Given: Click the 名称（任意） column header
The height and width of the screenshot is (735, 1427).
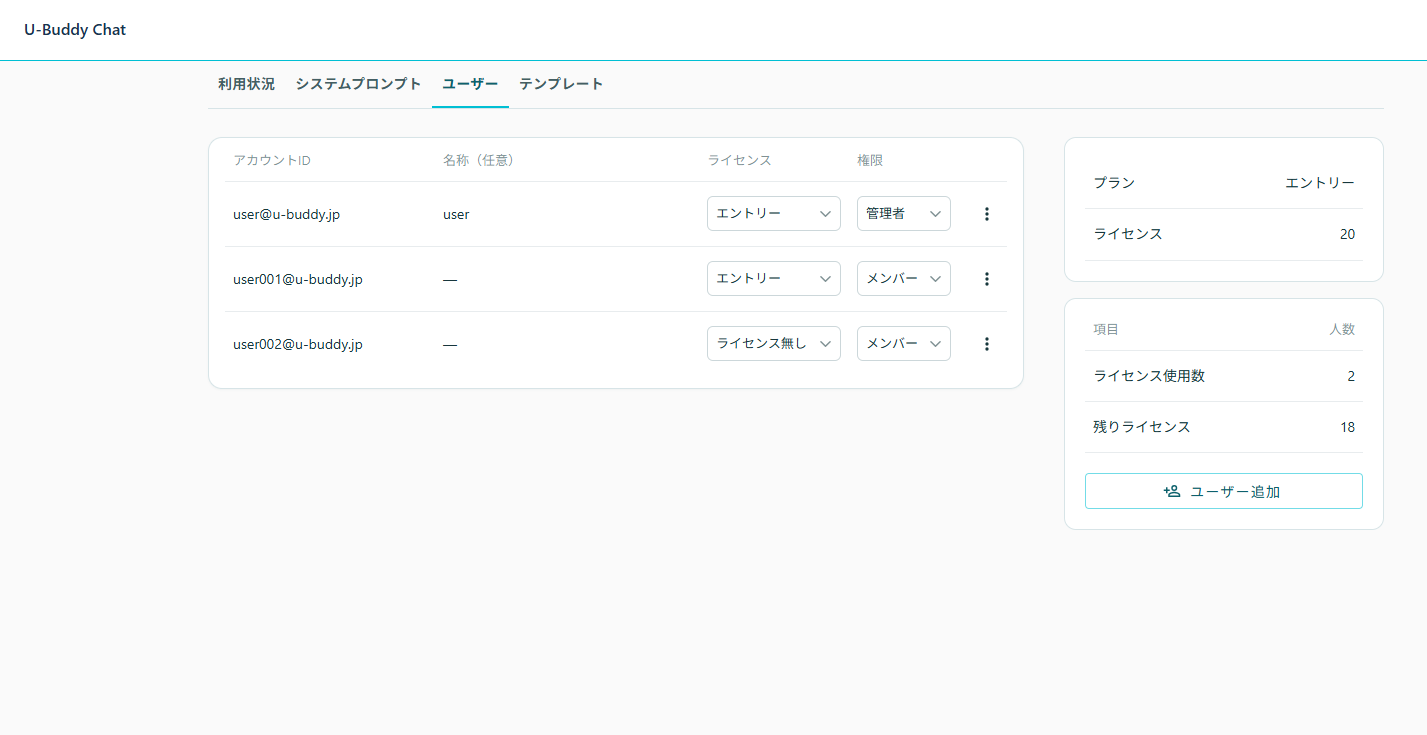Looking at the screenshot, I should coord(478,160).
